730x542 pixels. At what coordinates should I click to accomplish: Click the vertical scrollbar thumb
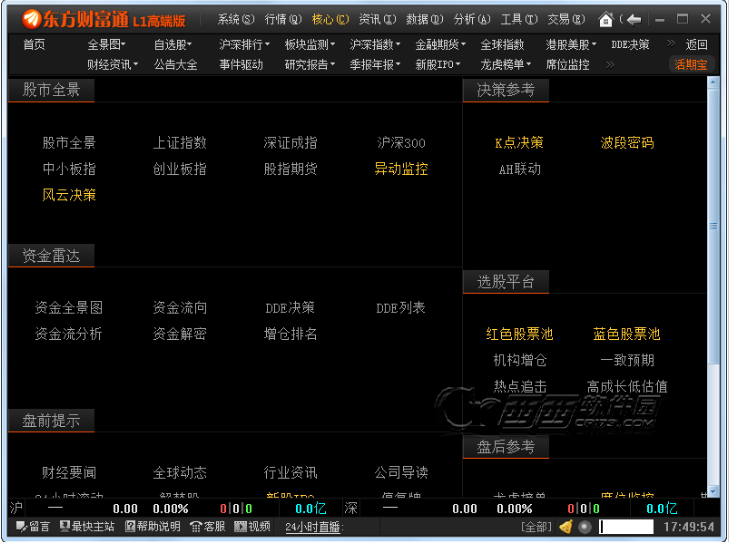[x=713, y=226]
